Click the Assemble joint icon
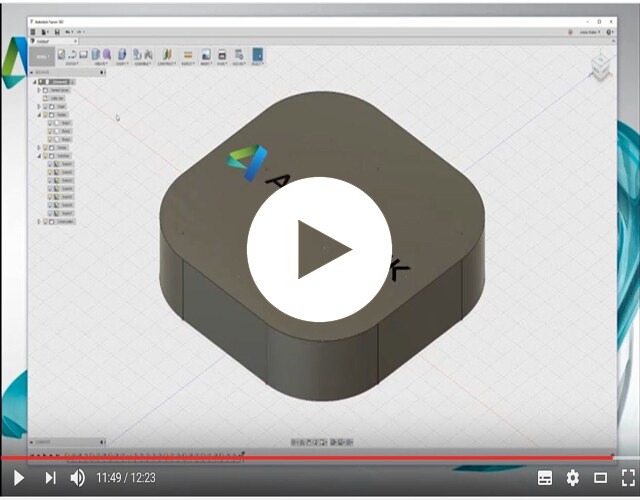 pyautogui.click(x=148, y=54)
